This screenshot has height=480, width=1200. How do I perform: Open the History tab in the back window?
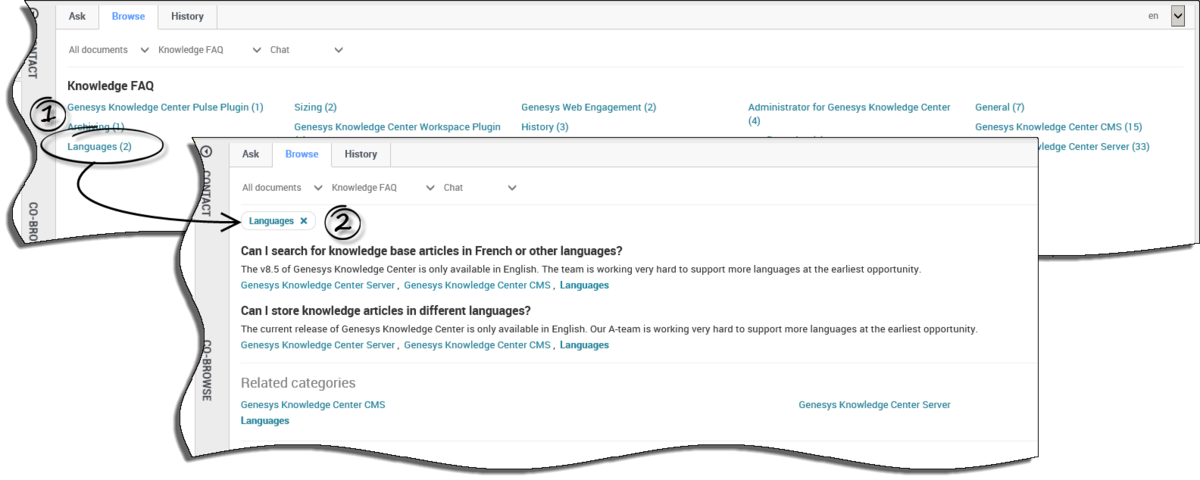187,16
